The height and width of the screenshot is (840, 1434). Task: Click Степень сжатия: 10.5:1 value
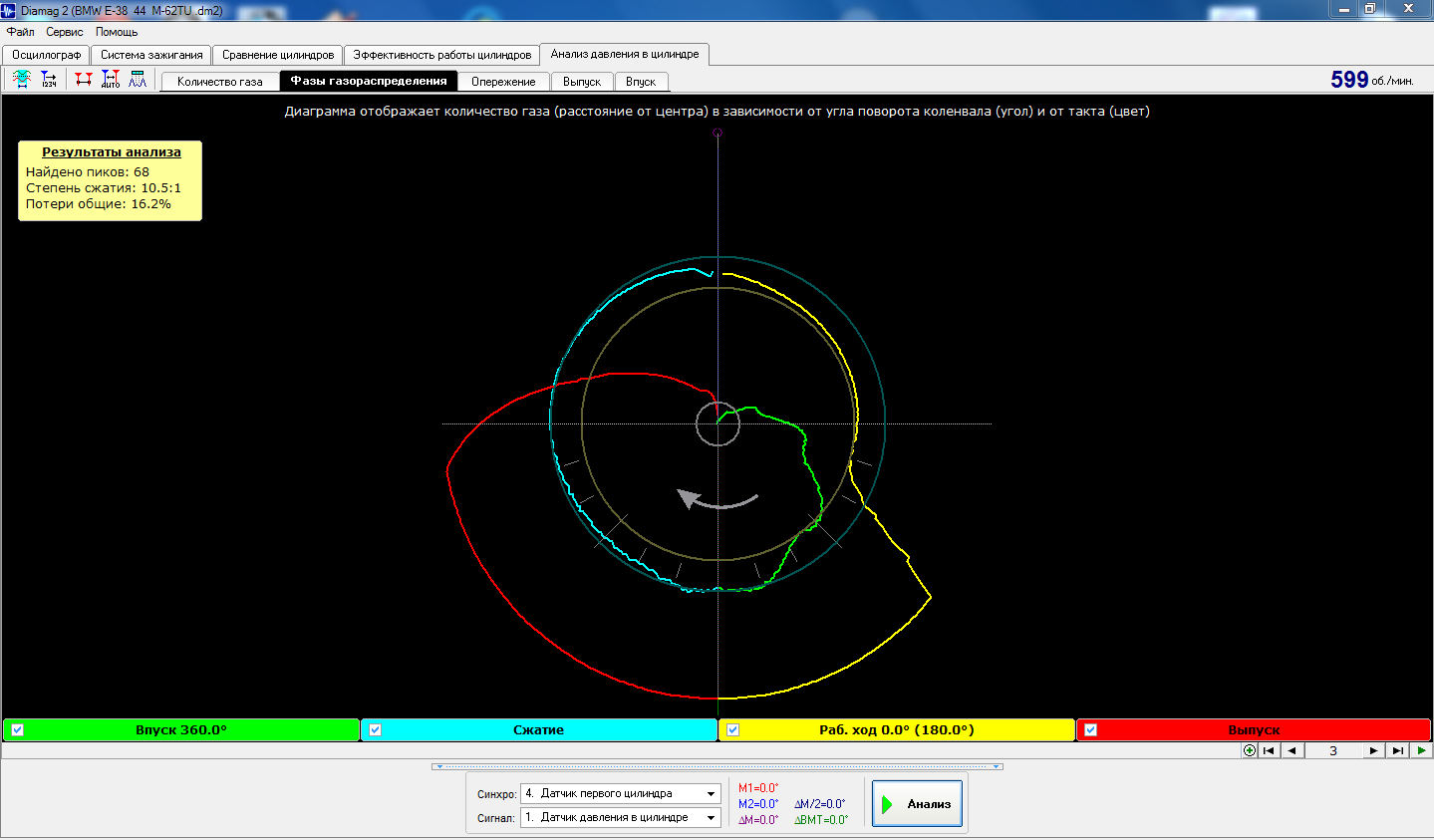coord(104,187)
